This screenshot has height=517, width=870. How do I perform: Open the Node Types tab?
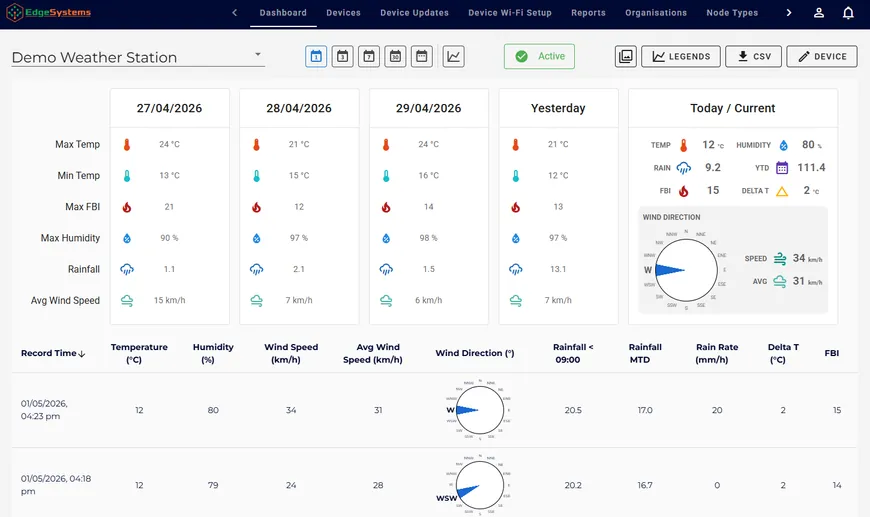[x=732, y=13]
